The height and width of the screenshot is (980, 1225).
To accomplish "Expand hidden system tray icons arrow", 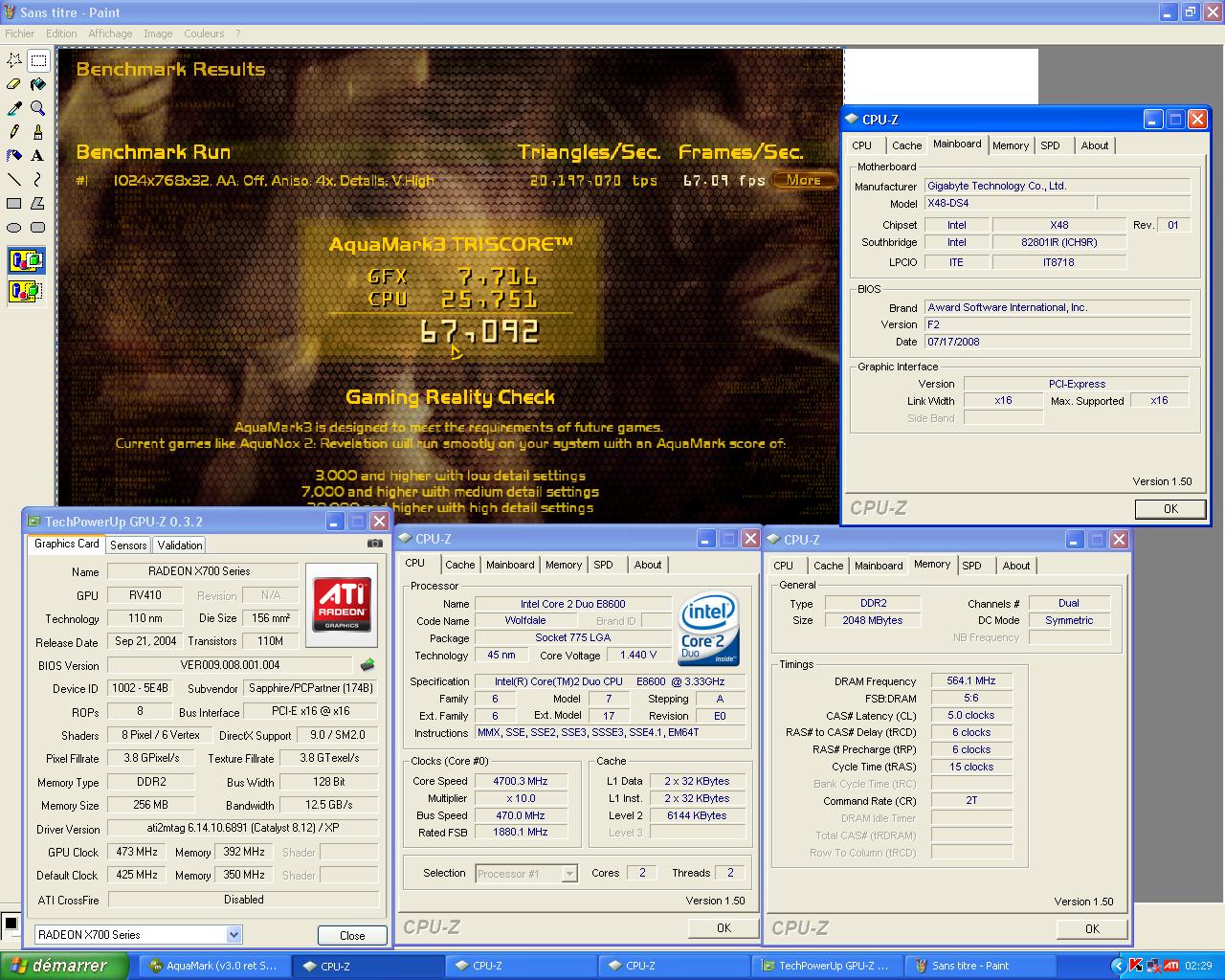I will tap(1118, 966).
